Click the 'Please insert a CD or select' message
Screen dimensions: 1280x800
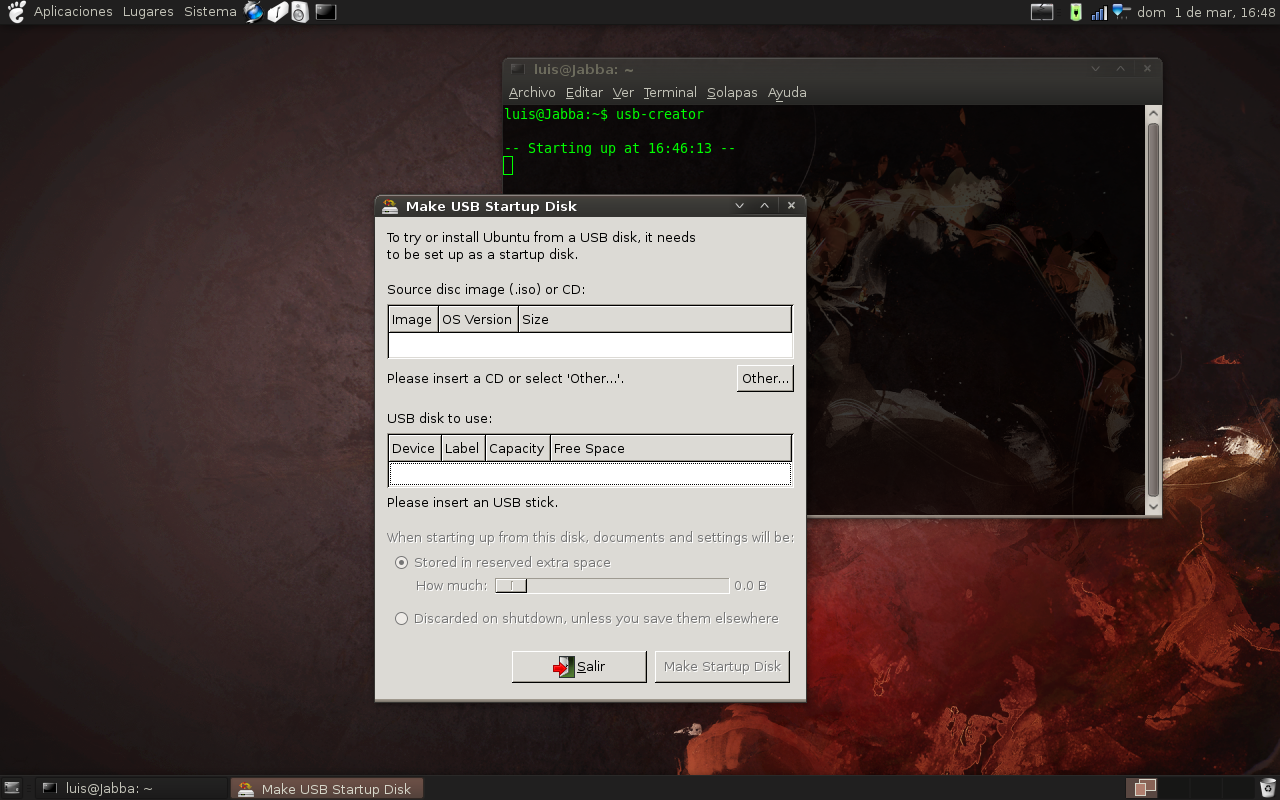click(505, 378)
